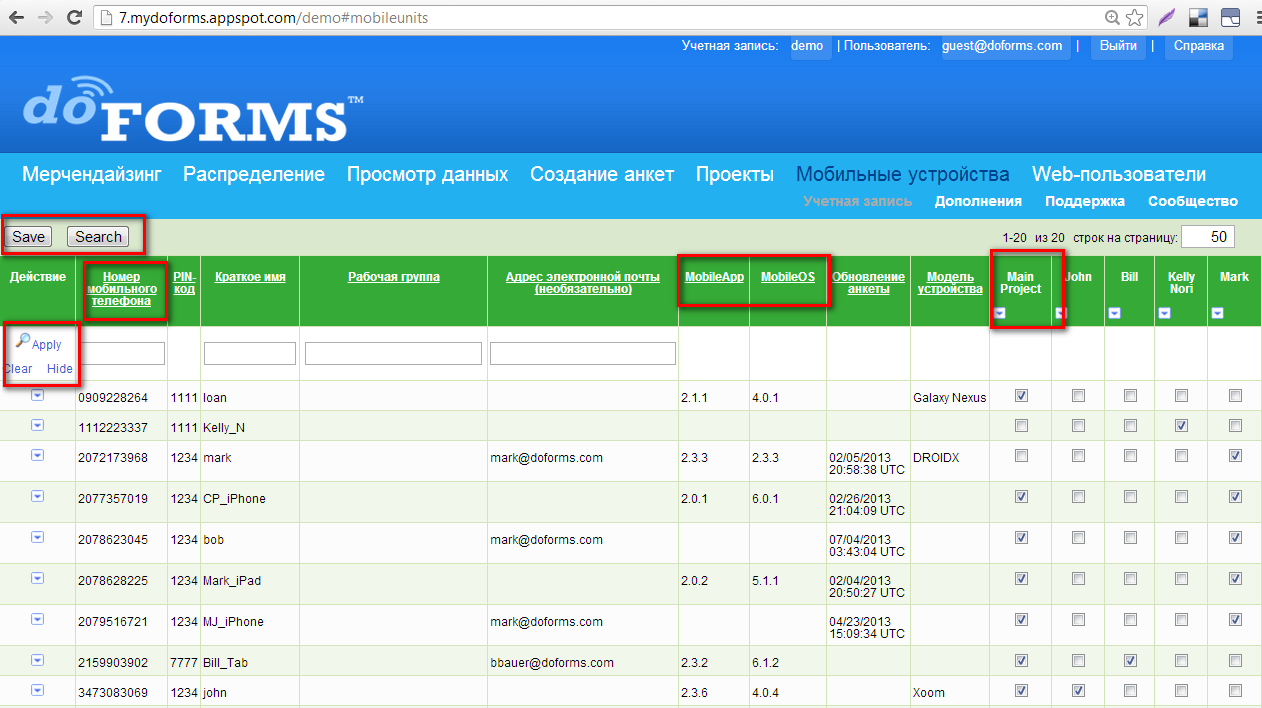Click the bookmark star in address bar

[1134, 17]
